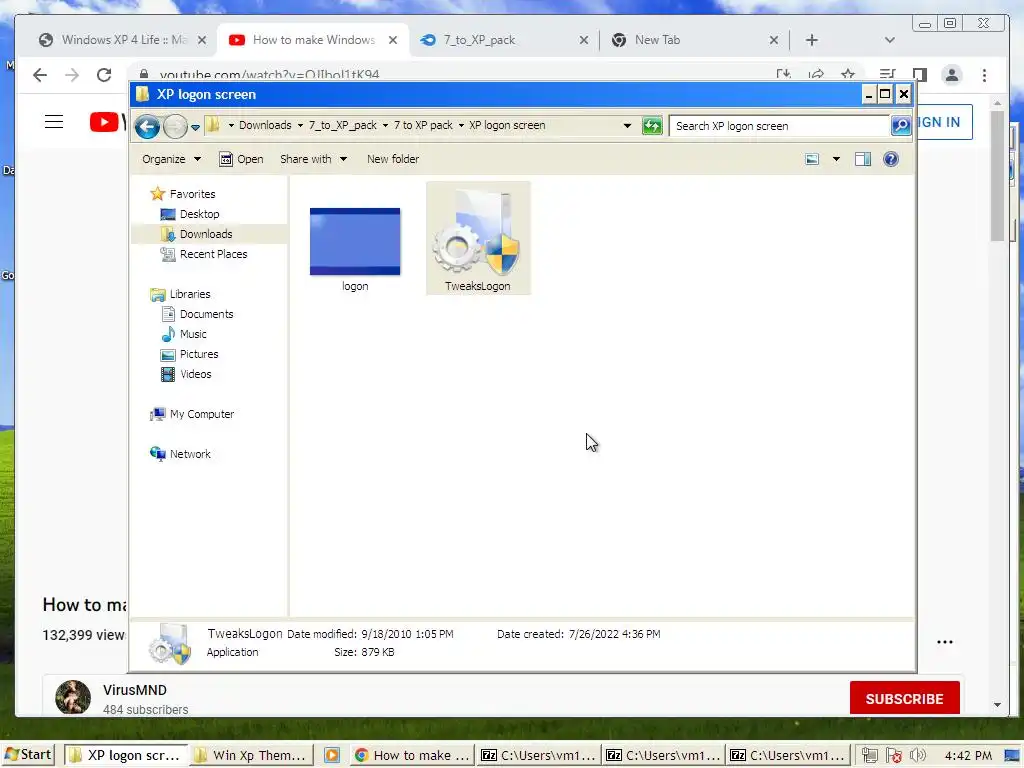Click browser page vertical scrollbar
Screen dimensions: 1024x768
tap(997, 176)
